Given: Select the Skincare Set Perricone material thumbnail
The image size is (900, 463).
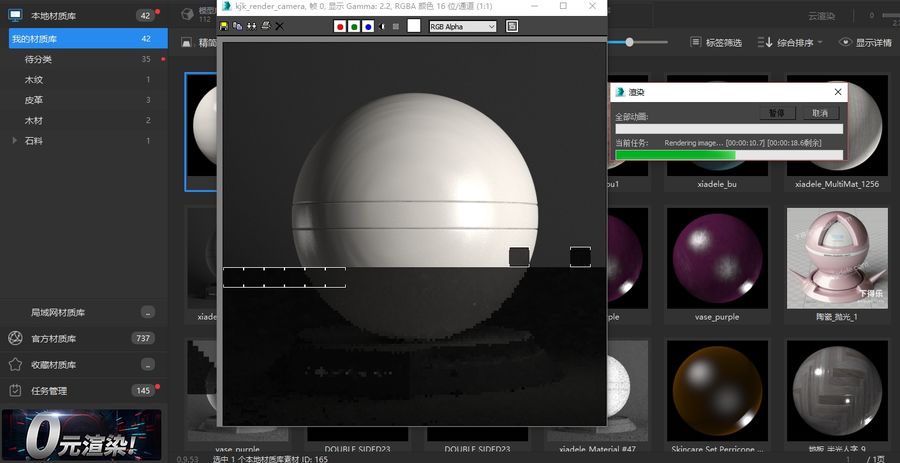Looking at the screenshot, I should (717, 391).
